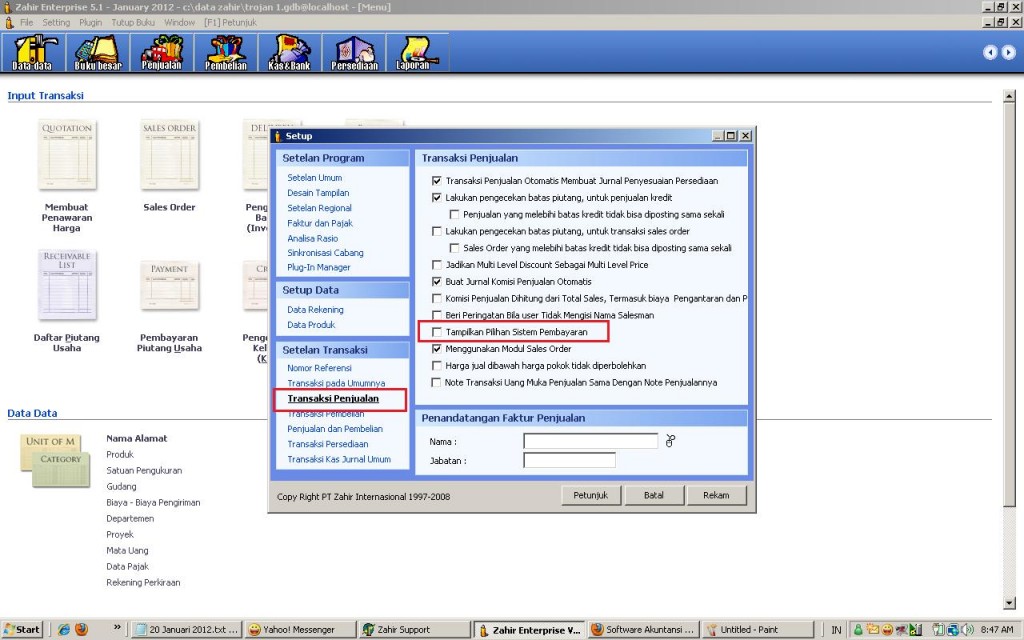Click the left navigation arrow icon
The image size is (1024, 640).
[x=990, y=52]
